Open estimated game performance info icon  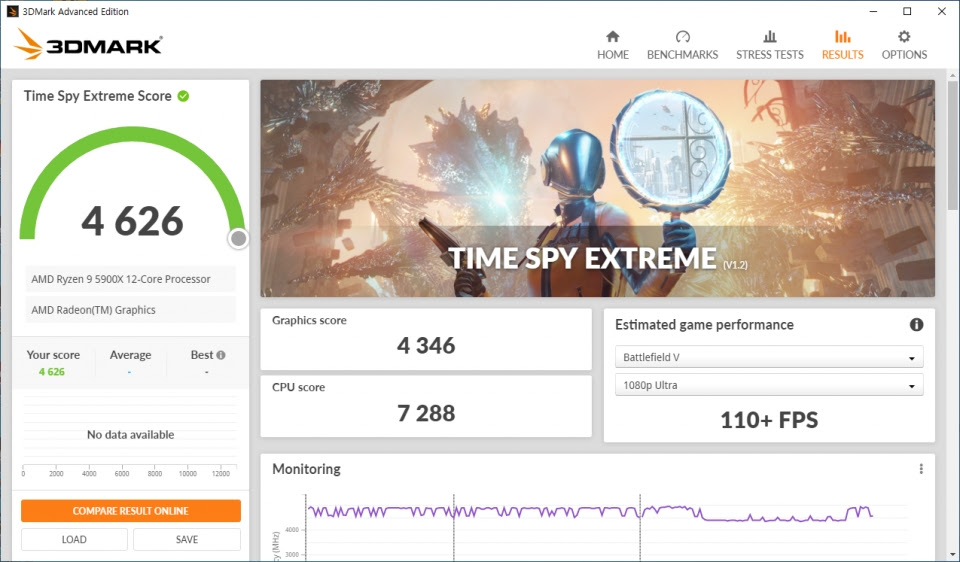click(916, 324)
